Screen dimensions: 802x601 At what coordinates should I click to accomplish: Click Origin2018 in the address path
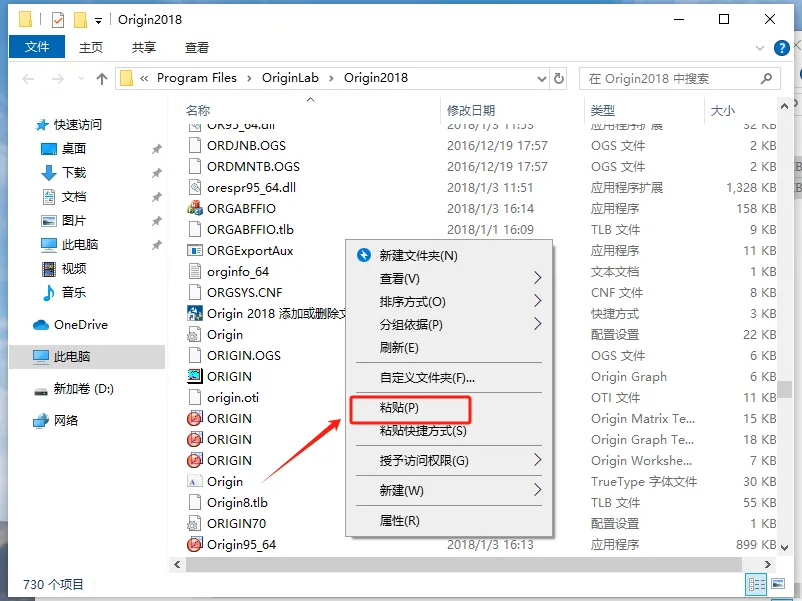[x=375, y=78]
